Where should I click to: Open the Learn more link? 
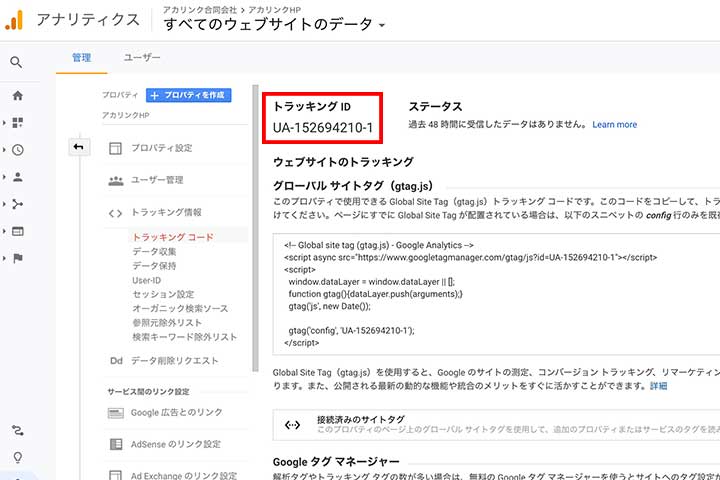click(x=614, y=124)
